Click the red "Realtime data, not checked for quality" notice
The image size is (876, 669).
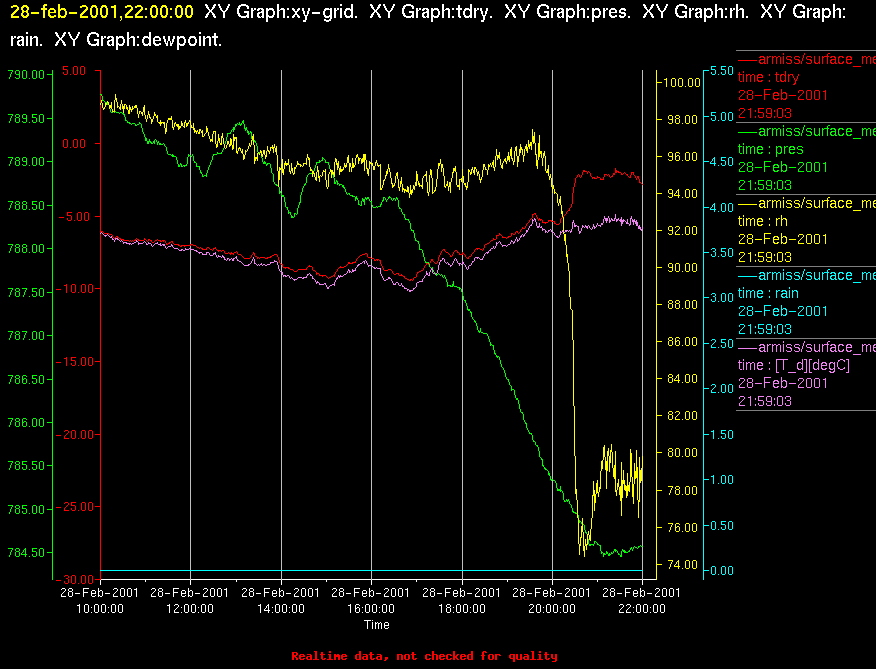(x=425, y=656)
